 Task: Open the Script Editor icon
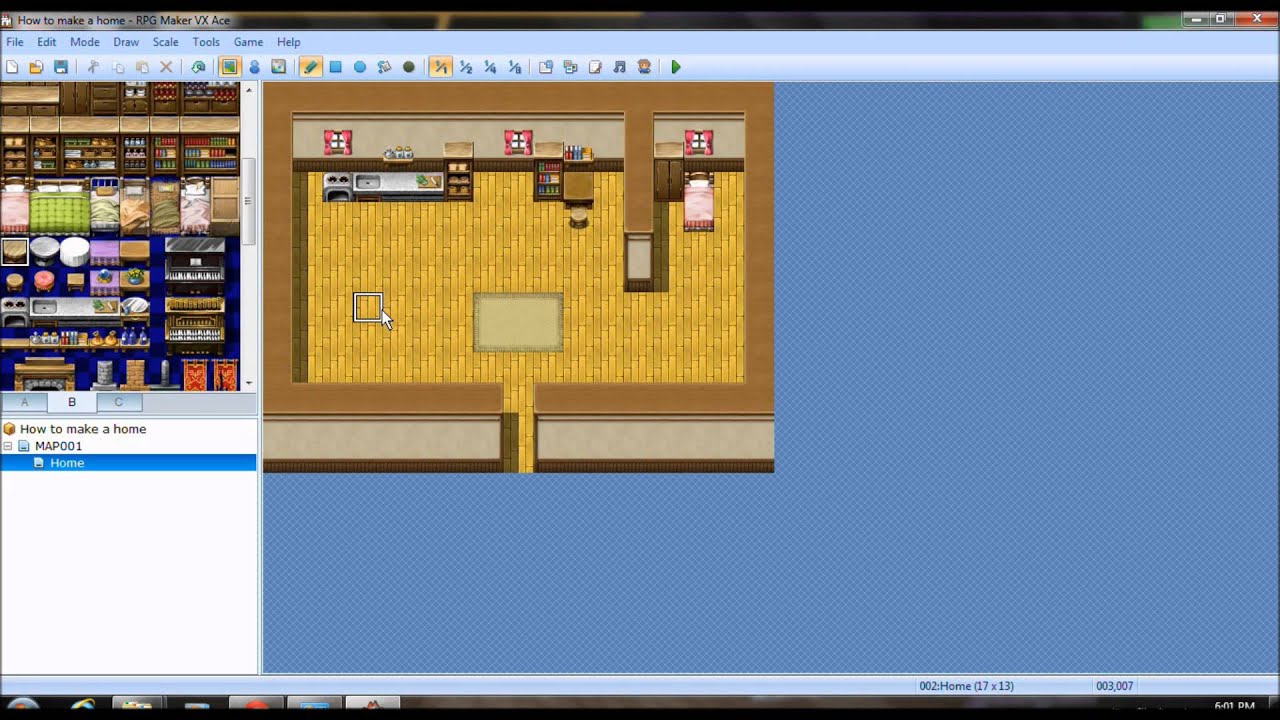click(x=595, y=67)
